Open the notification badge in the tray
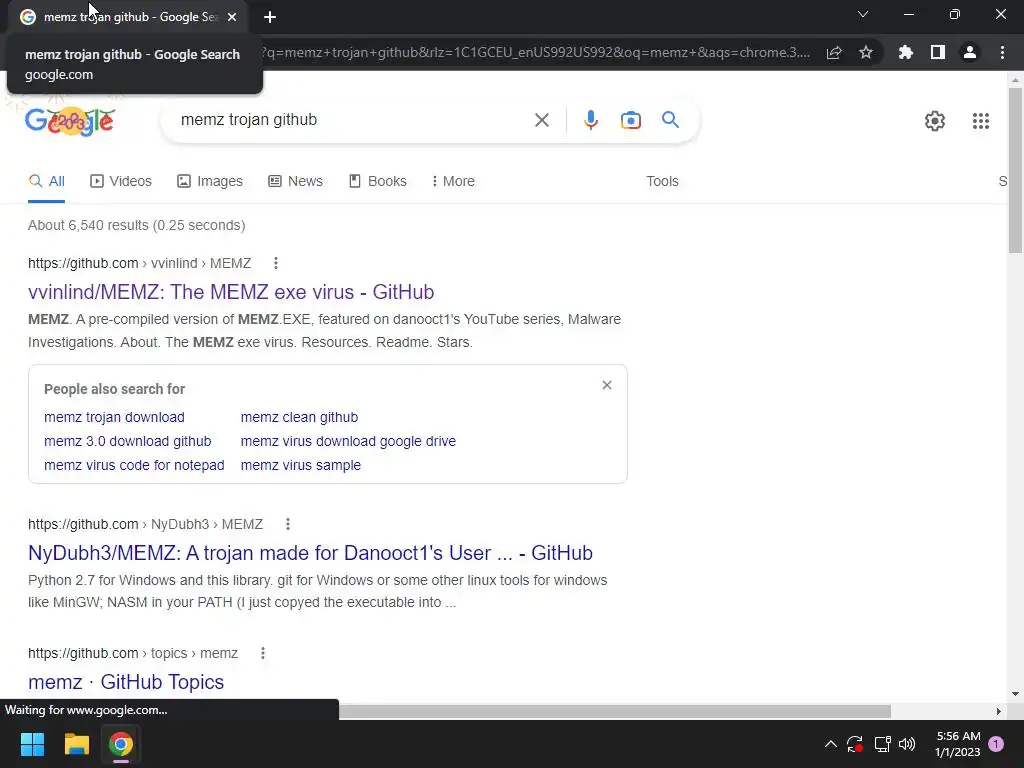 coord(997,744)
